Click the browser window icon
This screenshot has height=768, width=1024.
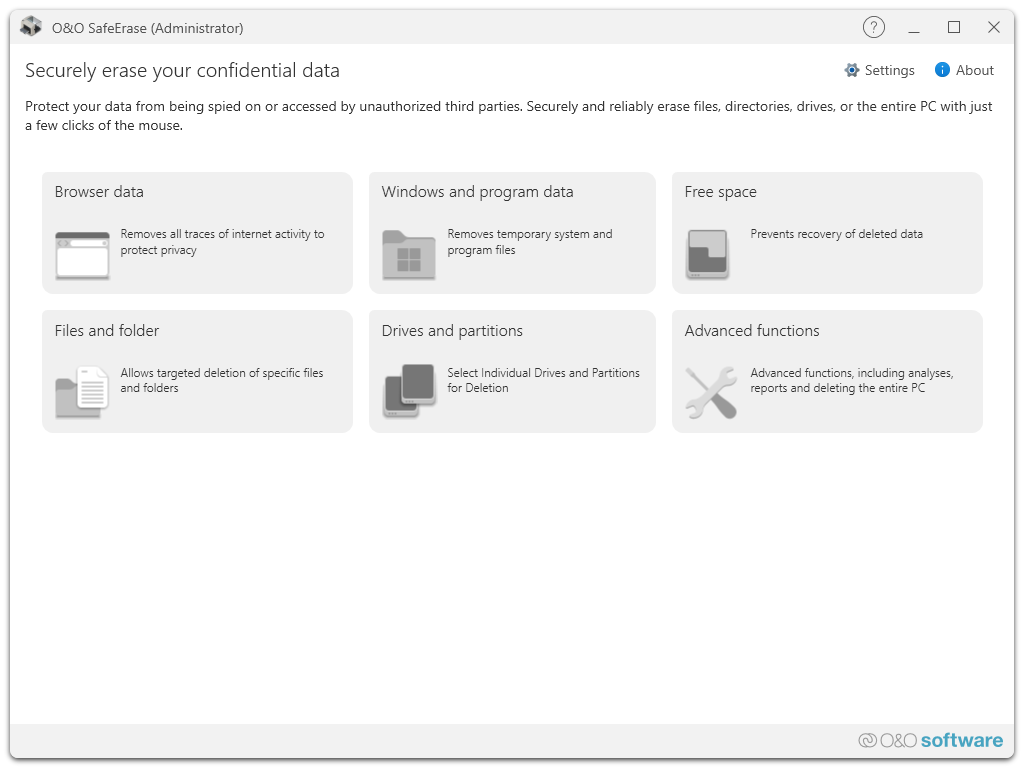pos(82,255)
